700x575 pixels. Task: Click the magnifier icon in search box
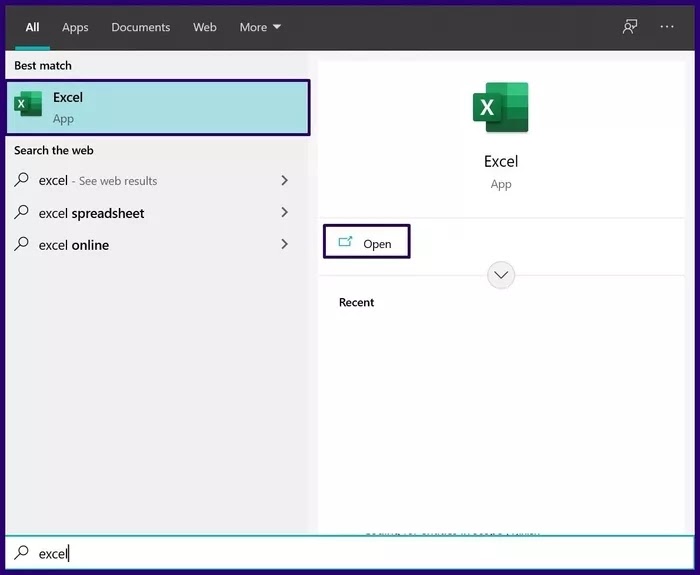pyautogui.click(x=21, y=553)
